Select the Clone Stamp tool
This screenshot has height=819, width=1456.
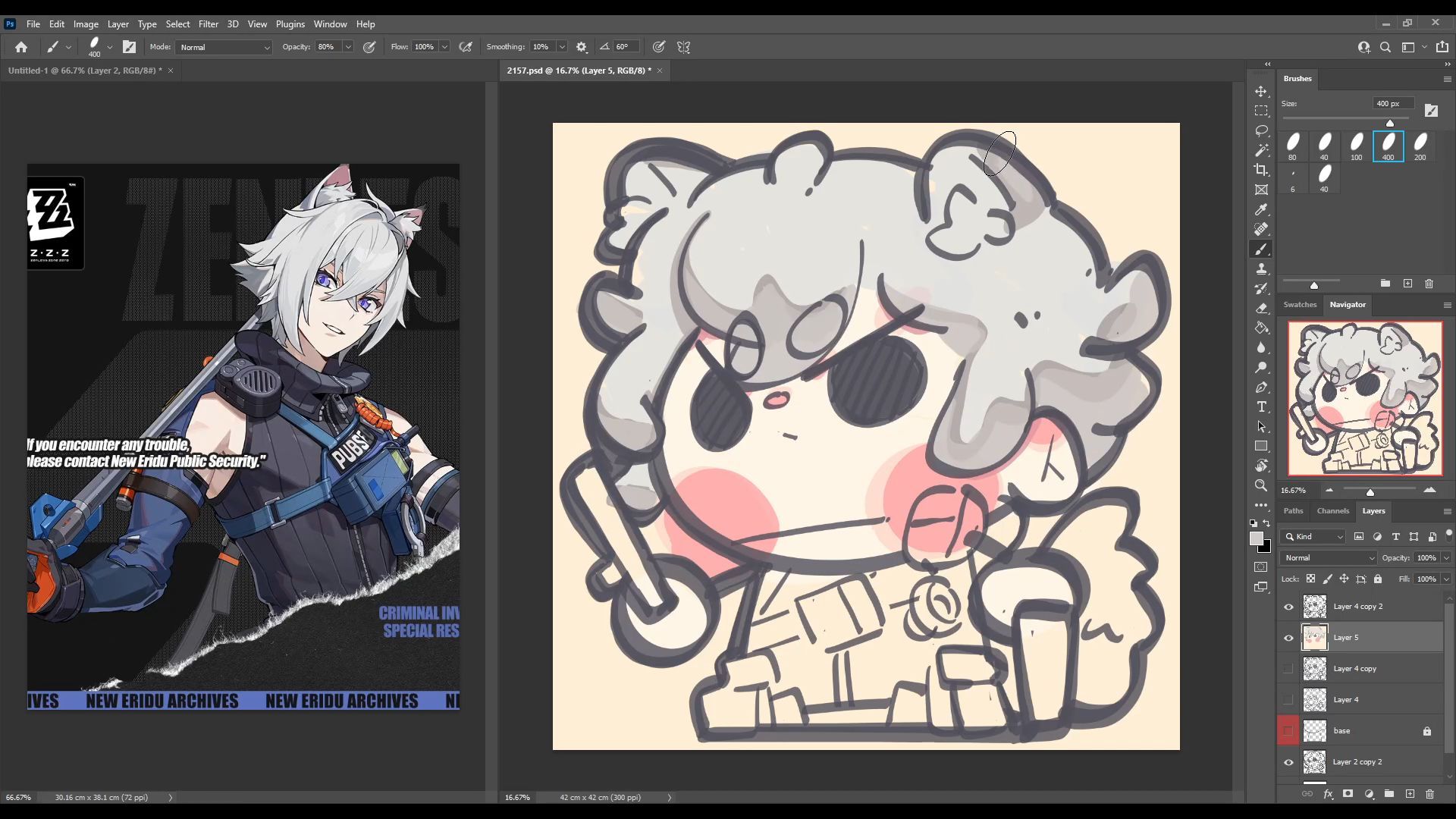pyautogui.click(x=1261, y=269)
